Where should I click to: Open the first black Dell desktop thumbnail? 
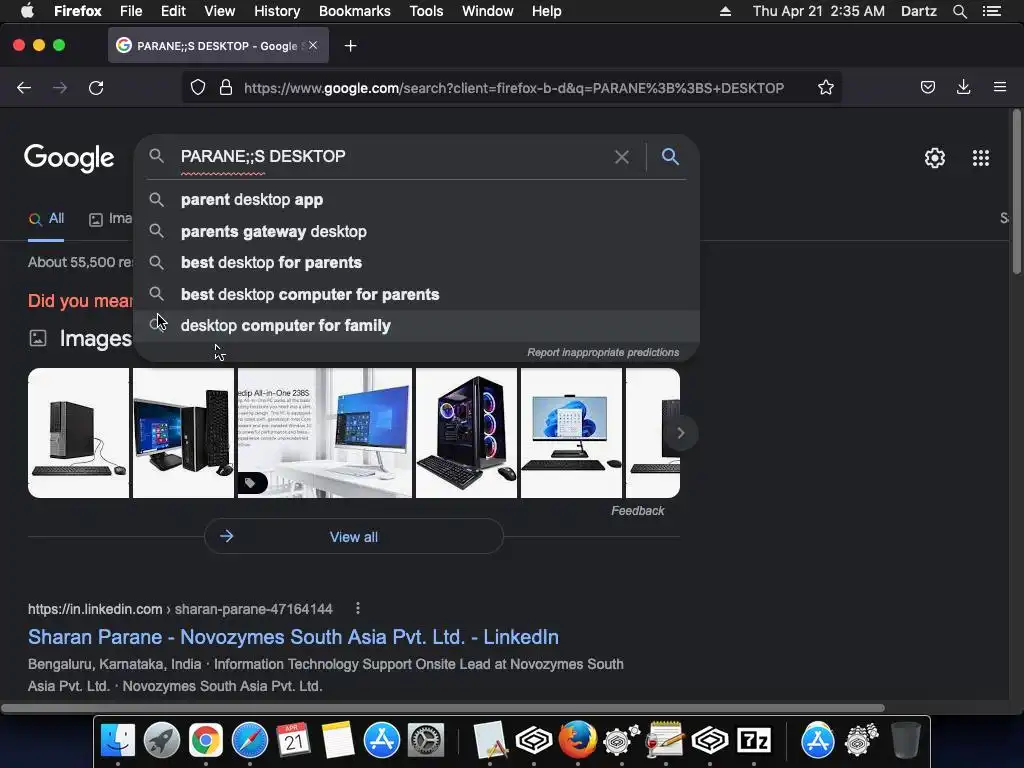(78, 433)
